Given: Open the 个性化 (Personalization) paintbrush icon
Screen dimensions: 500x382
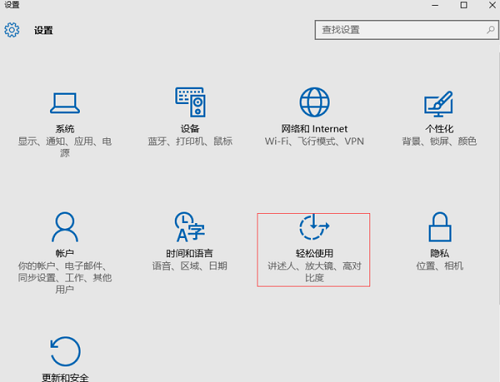Looking at the screenshot, I should pos(439,104).
